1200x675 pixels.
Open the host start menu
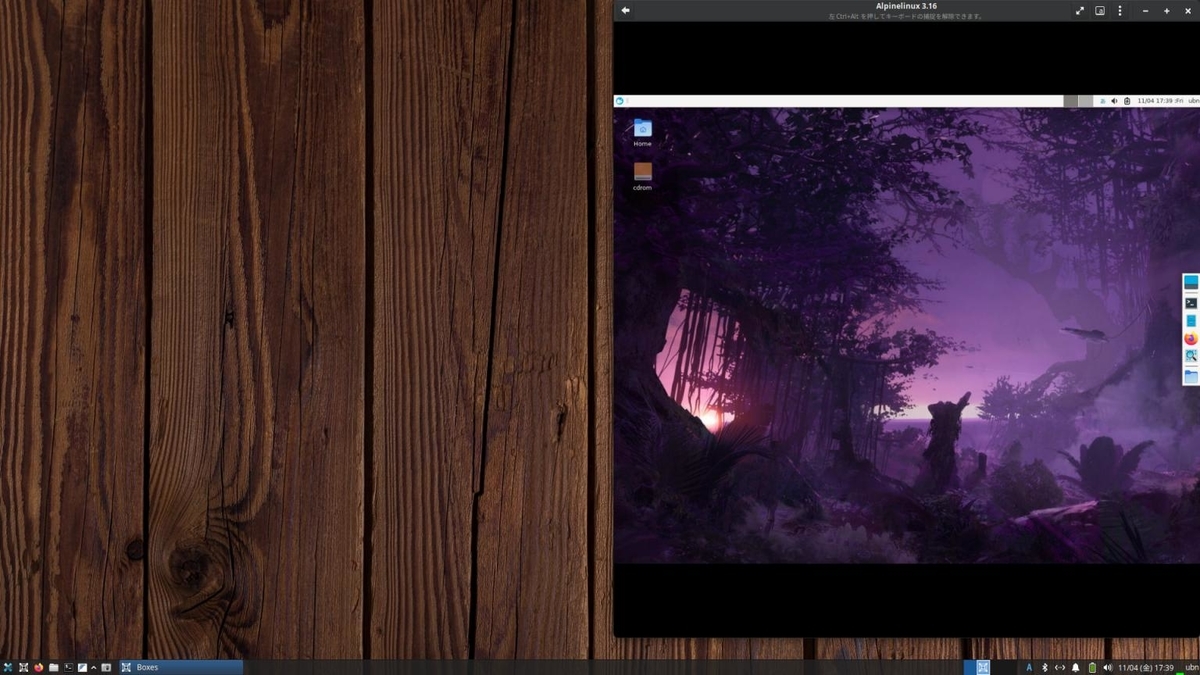pos(8,667)
